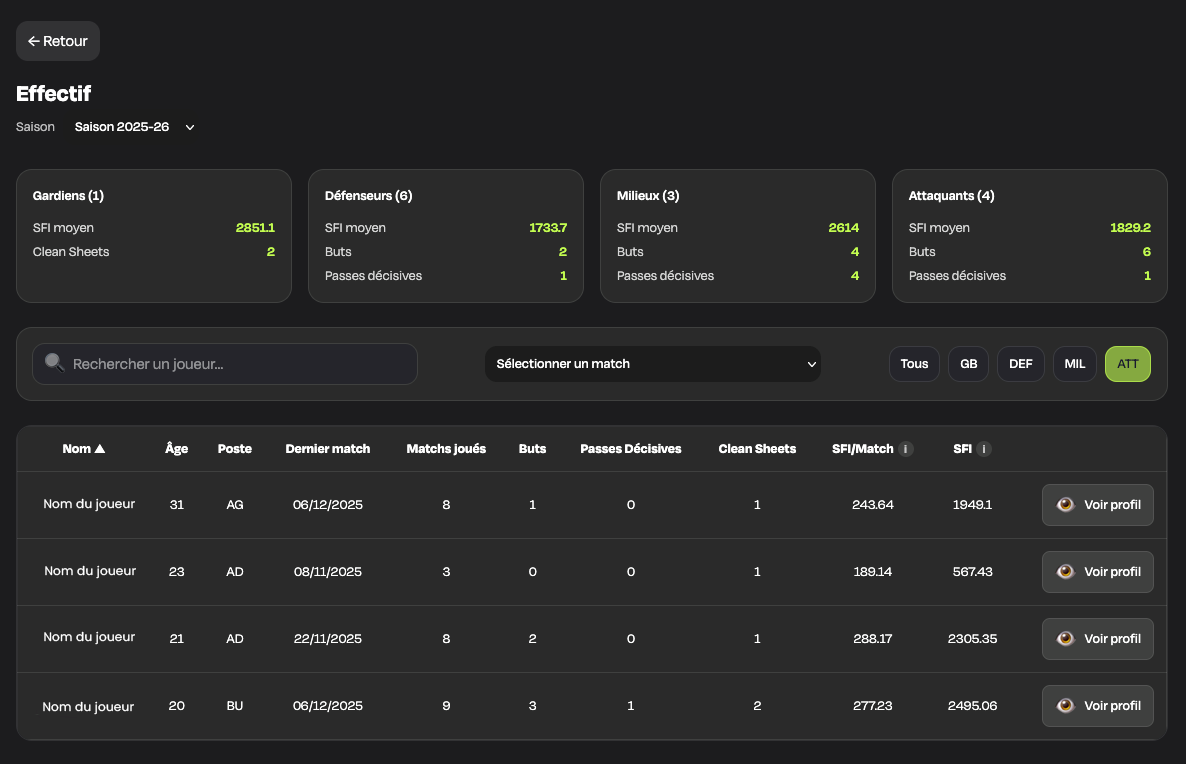Sort the table by Buts column header
Image resolution: width=1186 pixels, height=764 pixels.
pyautogui.click(x=532, y=449)
